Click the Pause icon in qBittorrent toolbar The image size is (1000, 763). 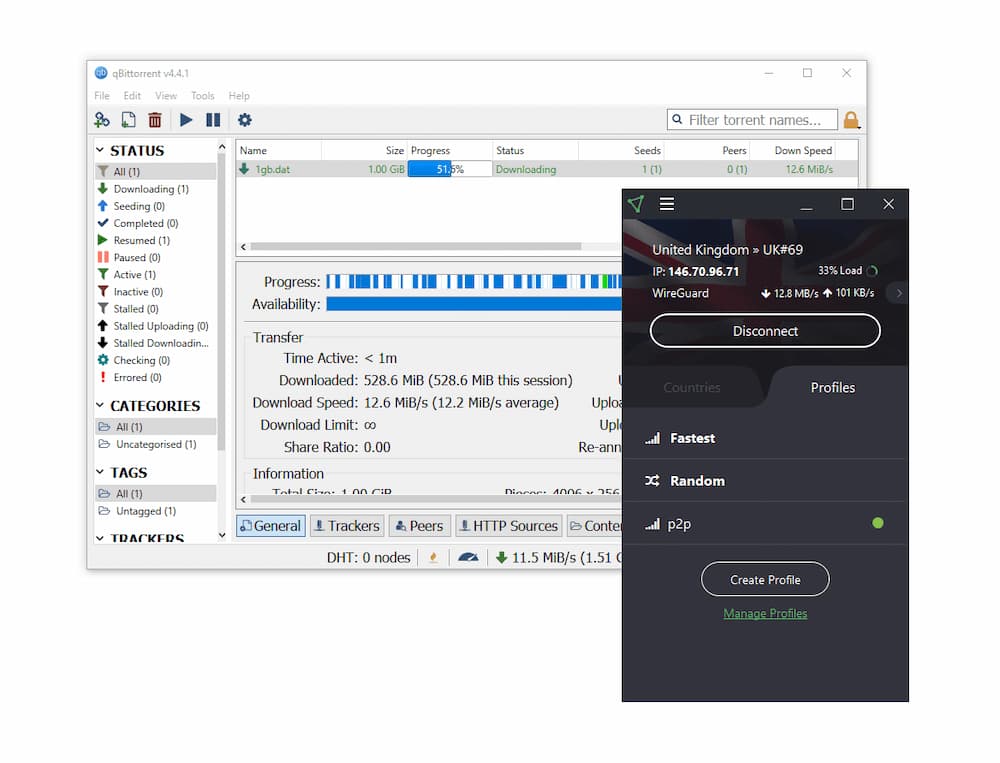point(213,120)
